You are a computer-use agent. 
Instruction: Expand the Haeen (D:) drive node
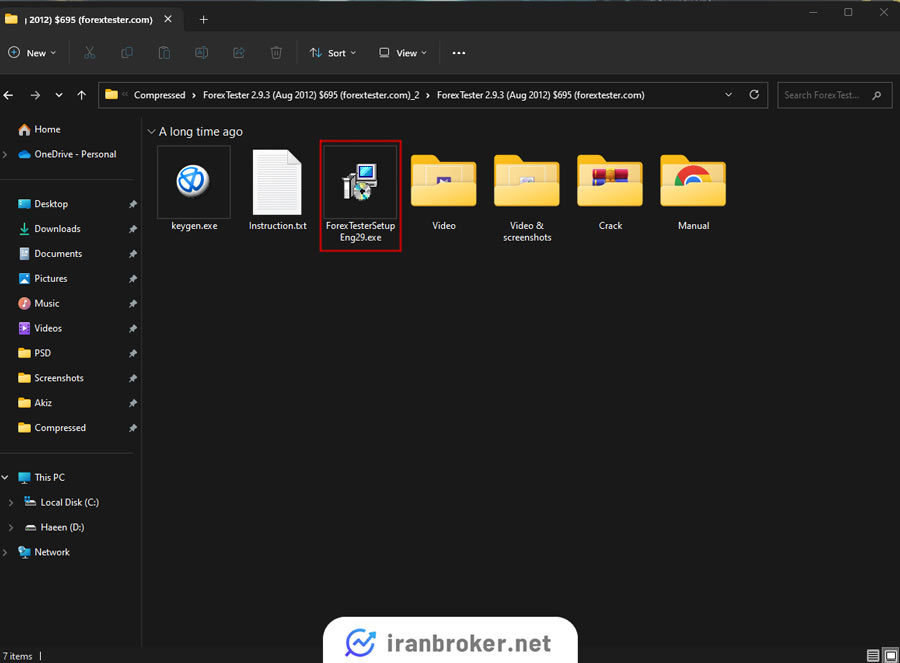pos(11,527)
